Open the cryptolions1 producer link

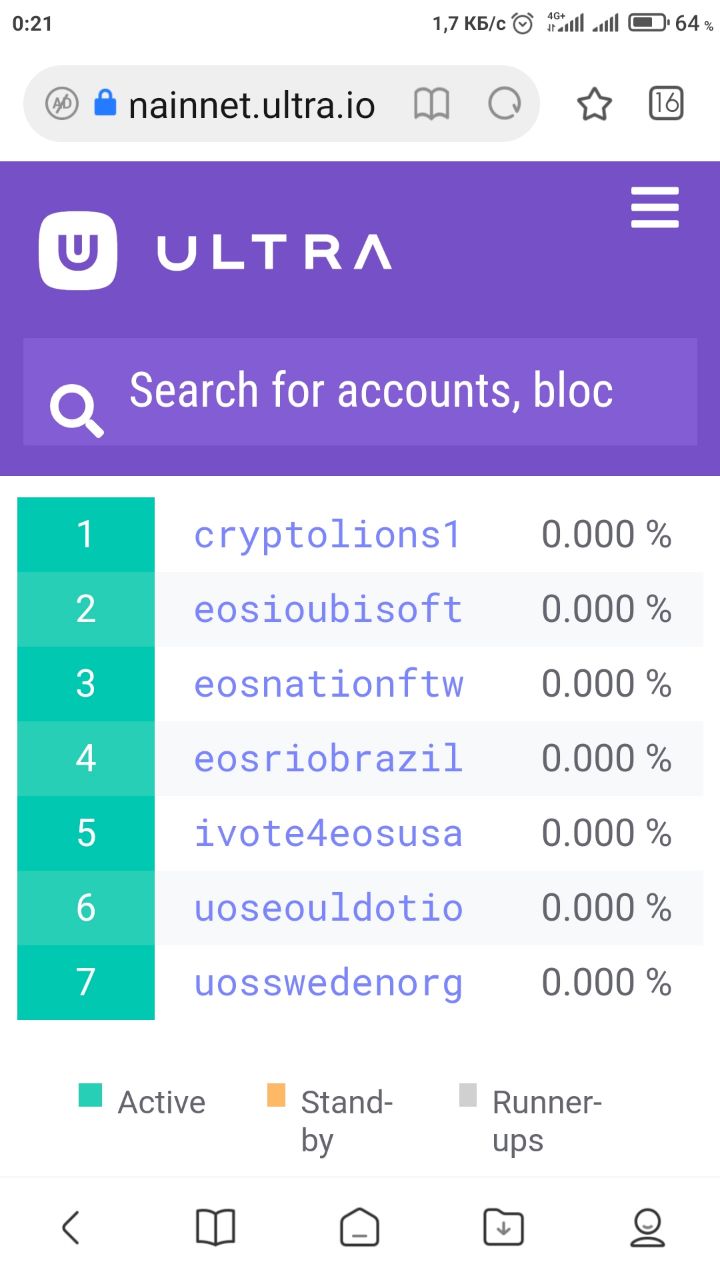328,535
